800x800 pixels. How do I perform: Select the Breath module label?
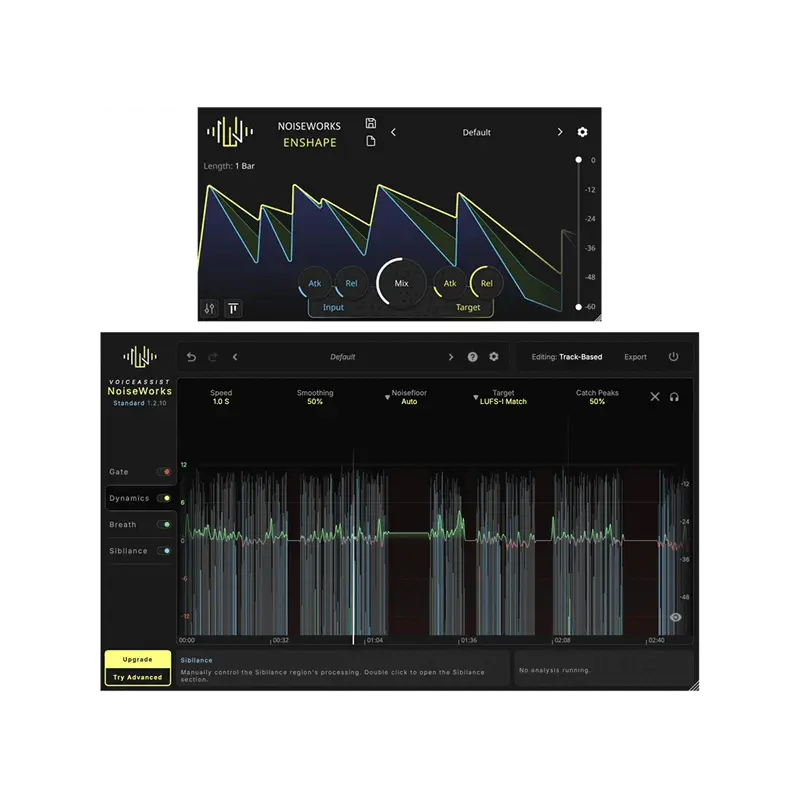tap(122, 524)
